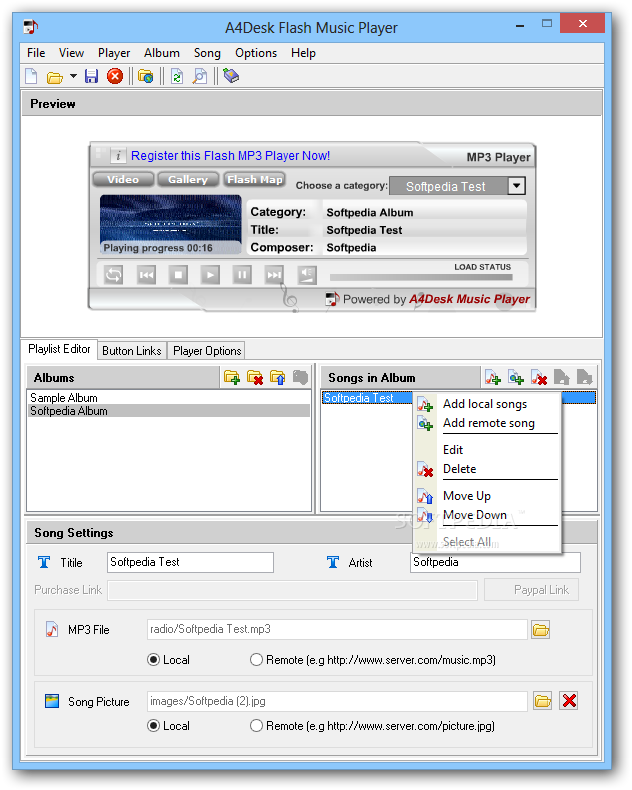Click the next track player button
This screenshot has height=790, width=632.
point(274,275)
